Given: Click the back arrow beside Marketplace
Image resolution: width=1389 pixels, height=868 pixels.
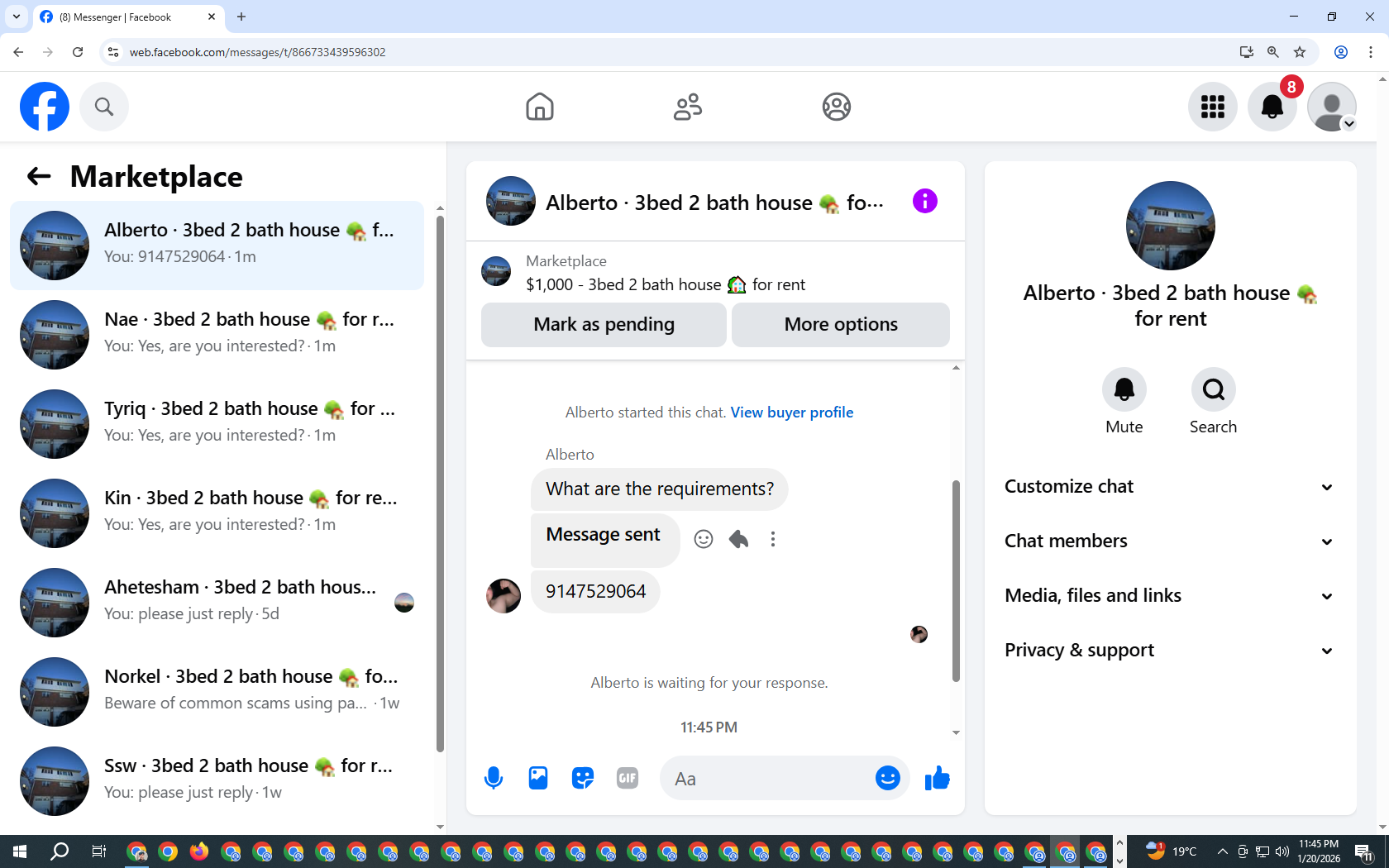Looking at the screenshot, I should coord(39,176).
